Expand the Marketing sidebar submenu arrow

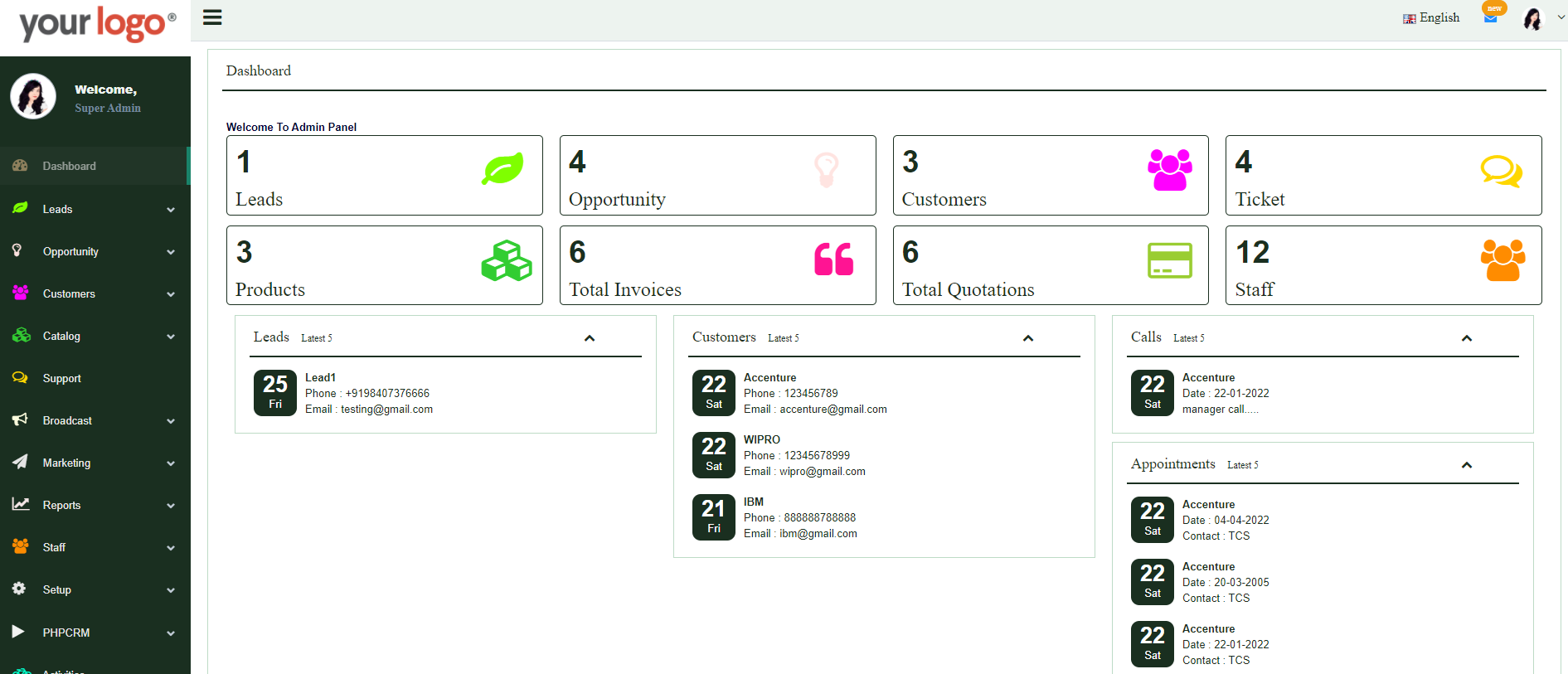click(x=171, y=463)
